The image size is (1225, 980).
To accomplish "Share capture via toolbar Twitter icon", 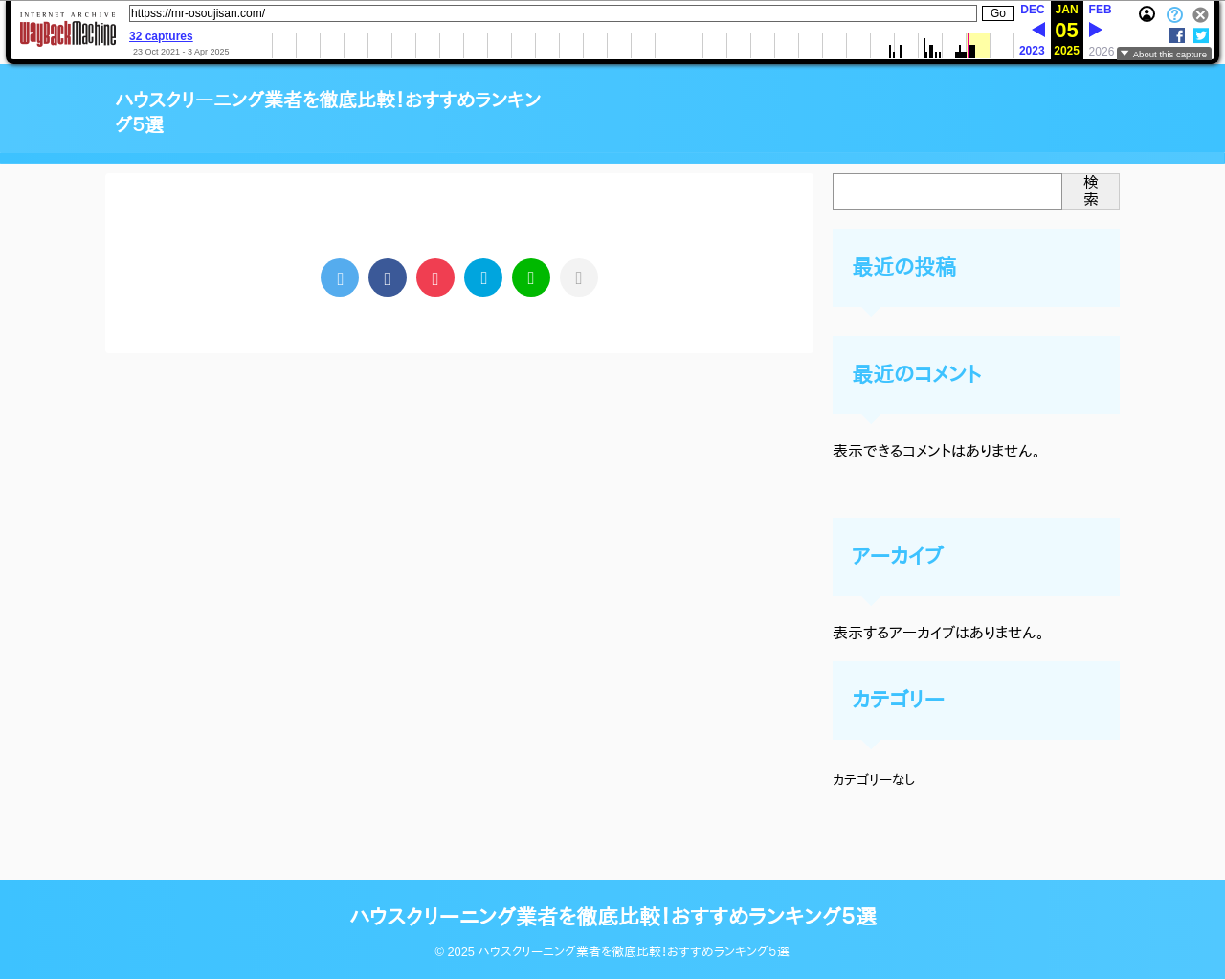I will click(x=1201, y=35).
